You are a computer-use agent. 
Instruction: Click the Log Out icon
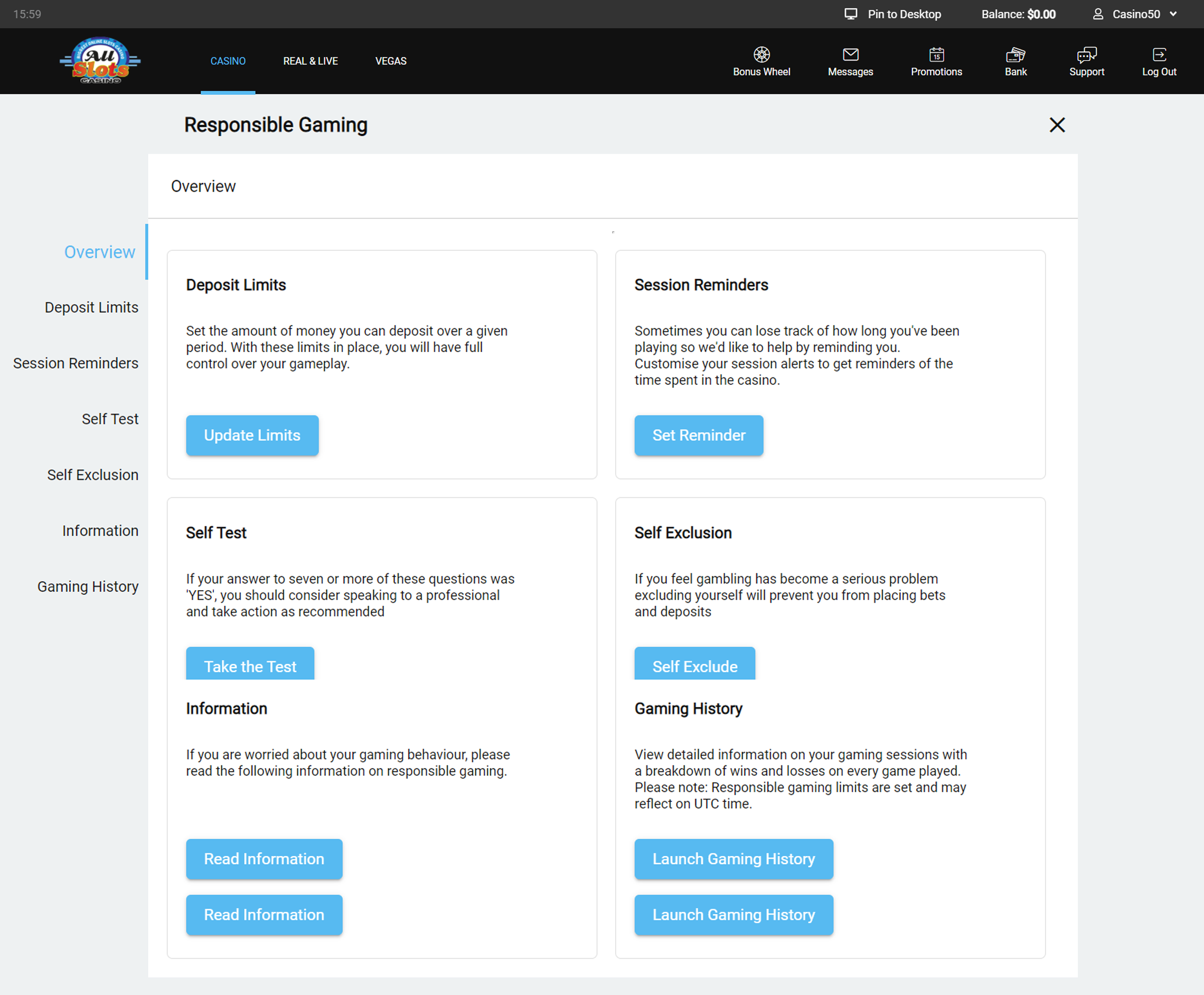click(x=1159, y=54)
